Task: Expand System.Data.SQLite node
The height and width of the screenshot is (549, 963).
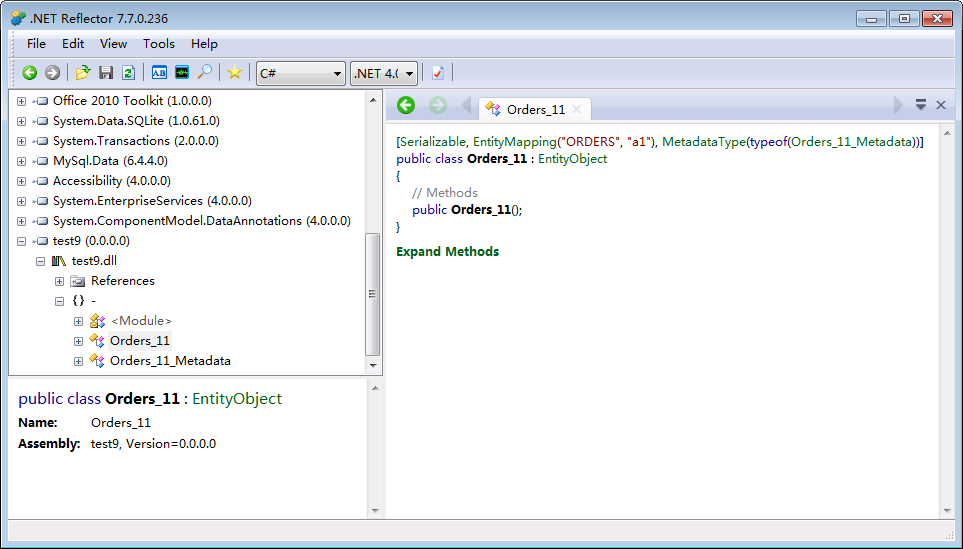Action: tap(21, 122)
